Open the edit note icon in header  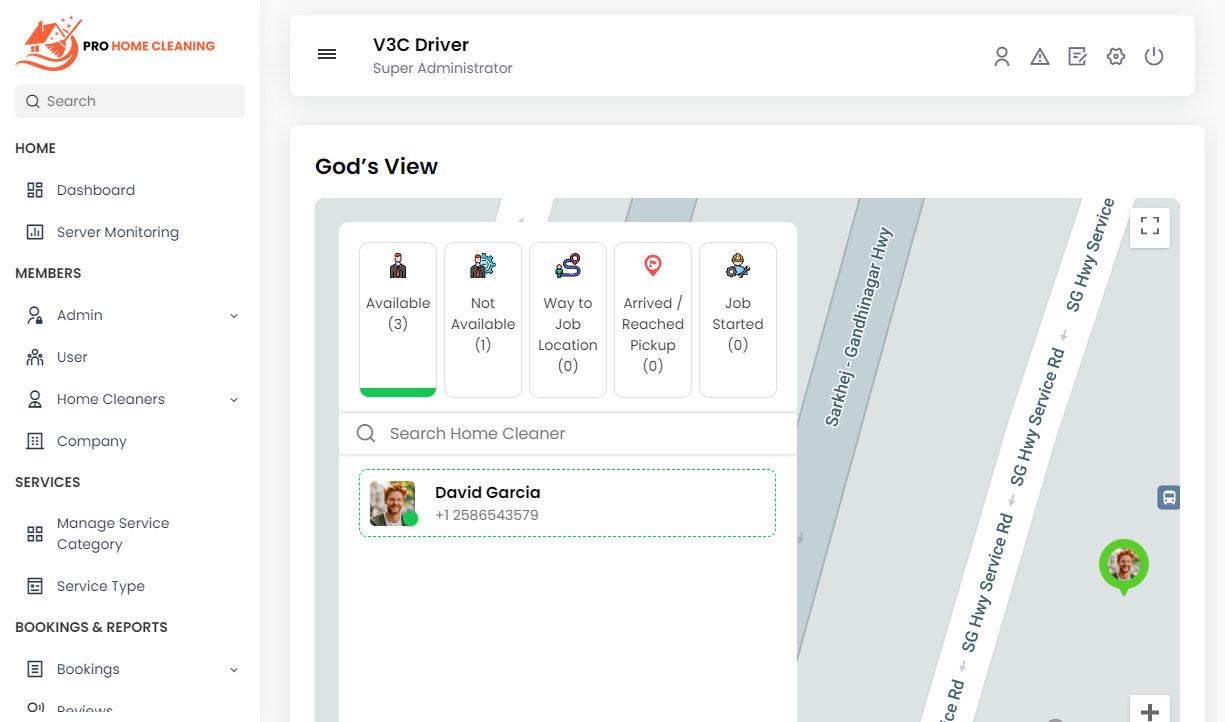[1077, 57]
